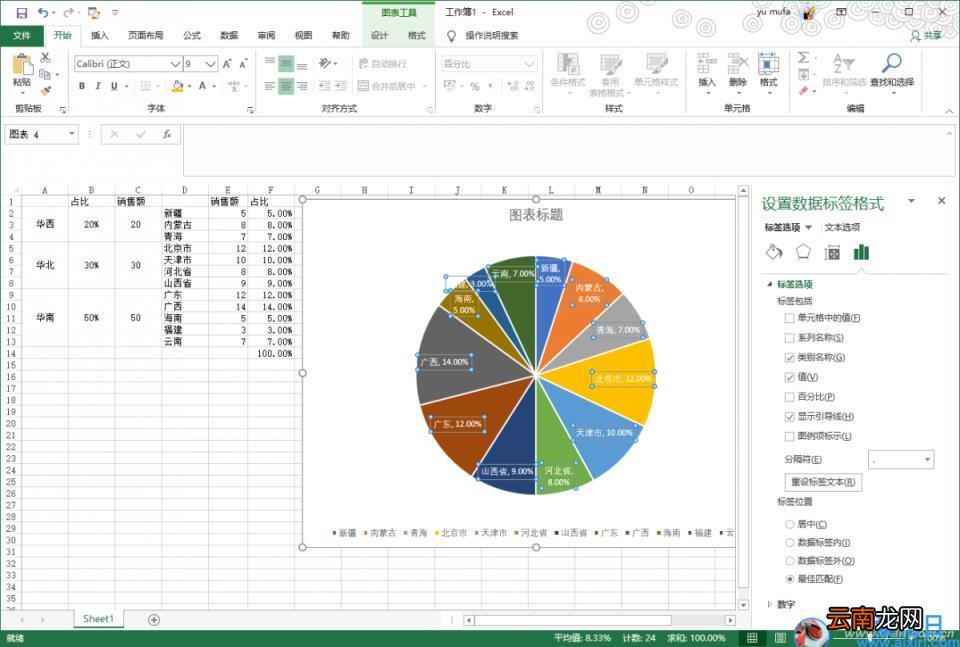Increase font size with larger A icon
Screen dimensions: 960x647
pyautogui.click(x=227, y=64)
